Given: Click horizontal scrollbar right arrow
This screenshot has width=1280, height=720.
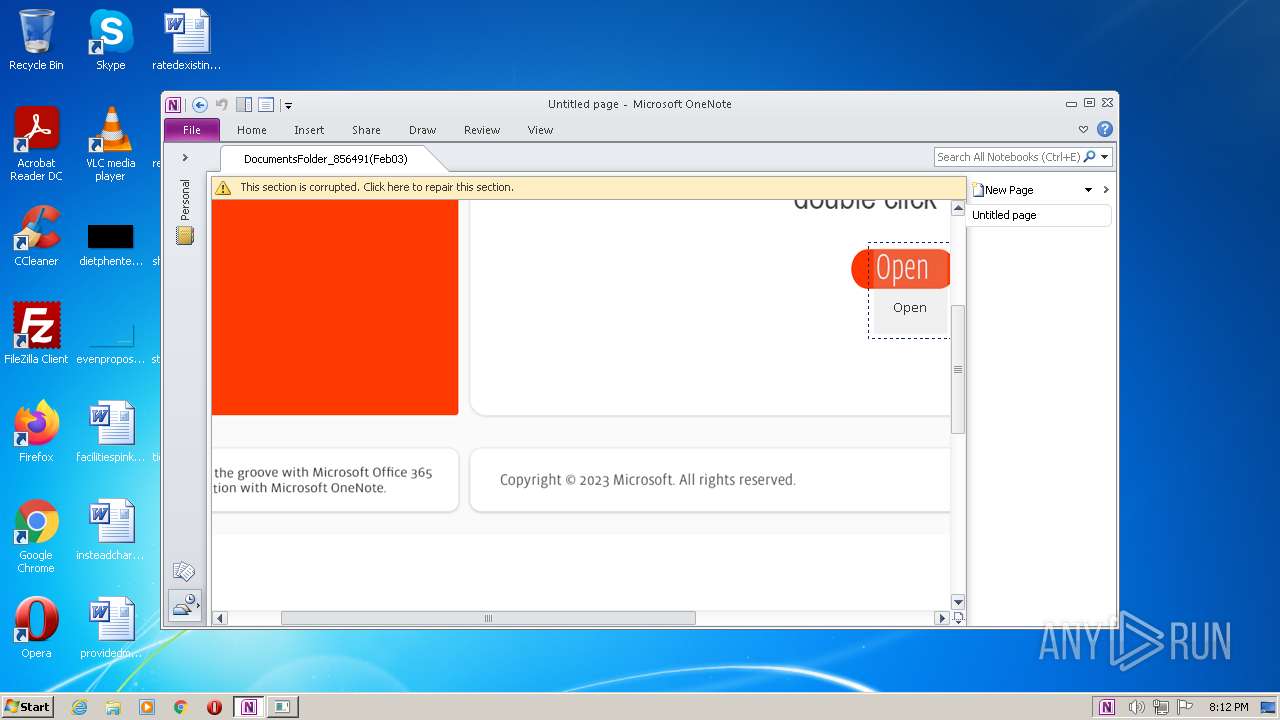Looking at the screenshot, I should [941, 618].
